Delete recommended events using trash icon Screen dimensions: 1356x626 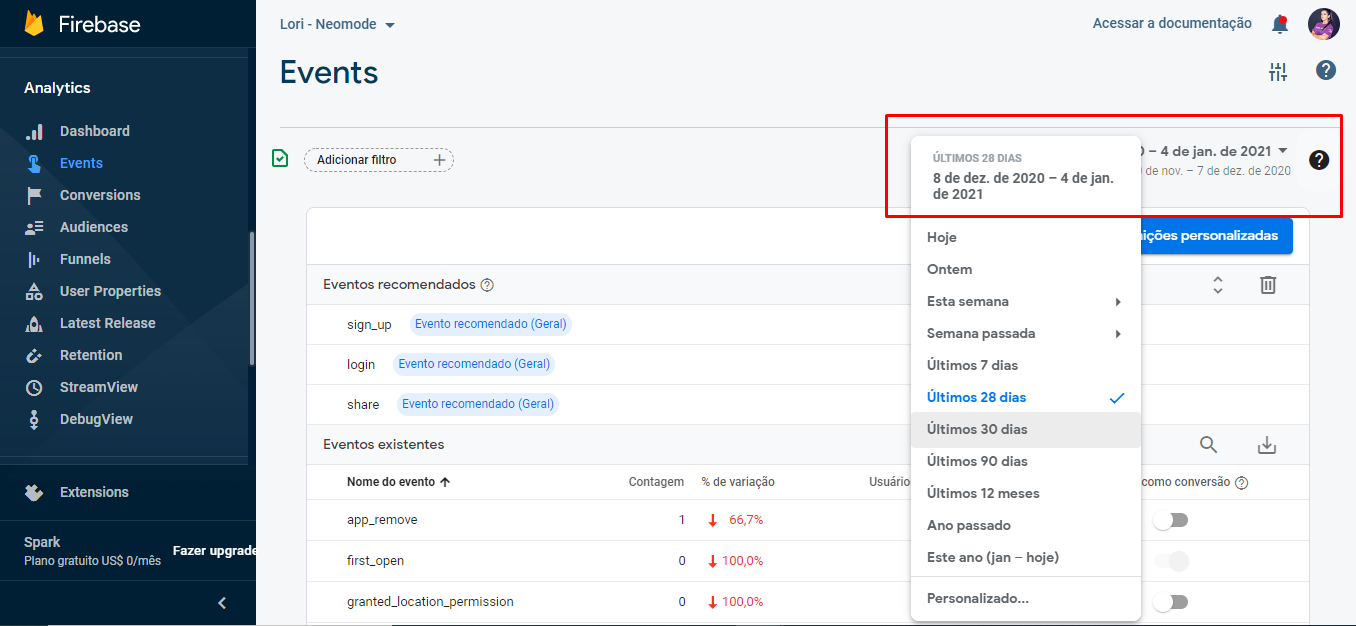1267,285
